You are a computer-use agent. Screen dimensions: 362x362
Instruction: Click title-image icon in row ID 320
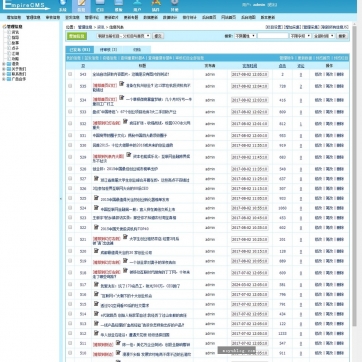point(96,251)
